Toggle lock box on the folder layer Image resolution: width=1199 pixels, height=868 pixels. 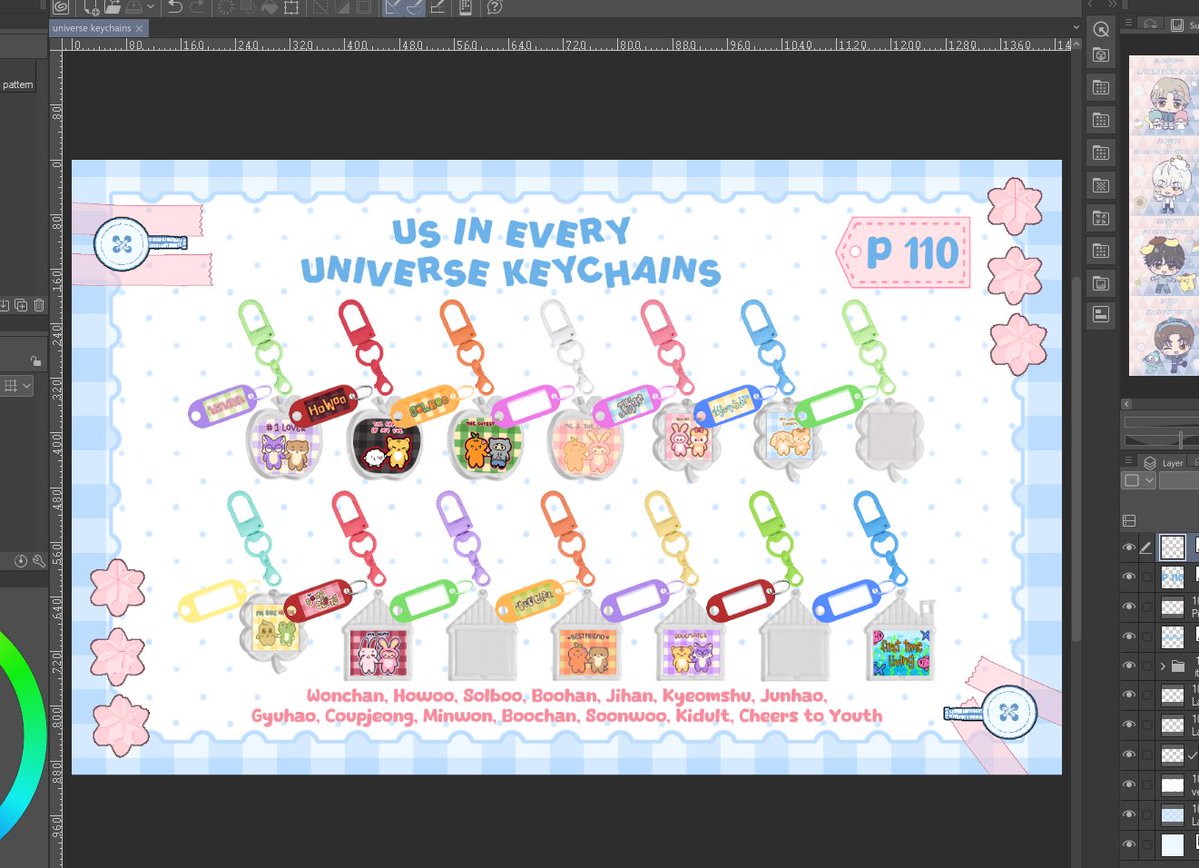[x=1146, y=665]
